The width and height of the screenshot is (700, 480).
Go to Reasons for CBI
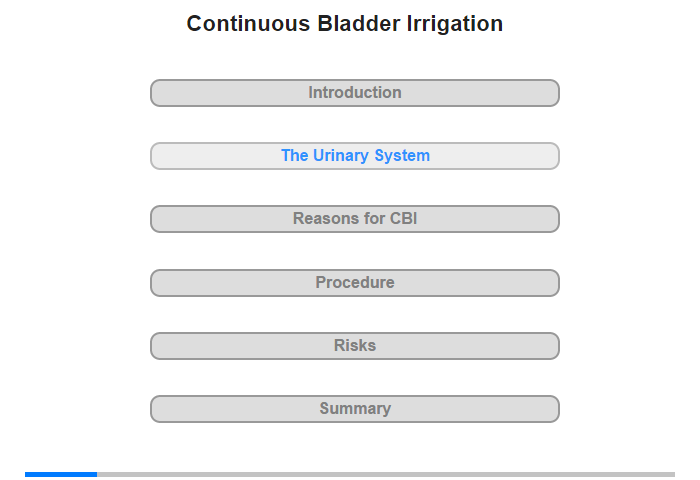[354, 219]
